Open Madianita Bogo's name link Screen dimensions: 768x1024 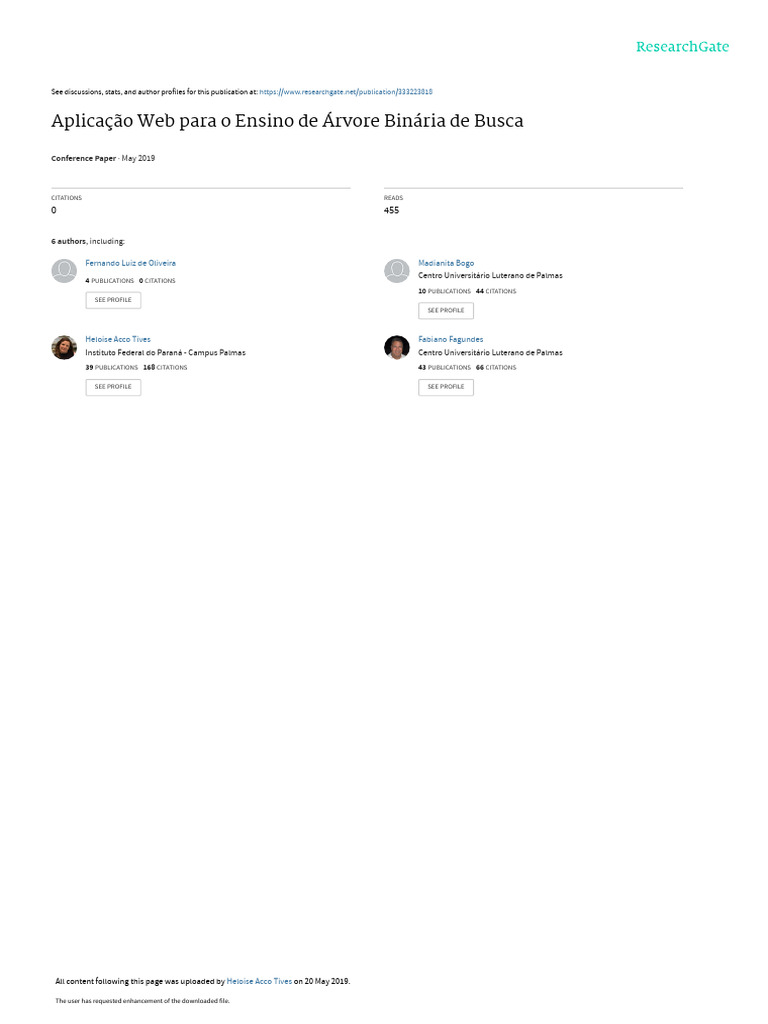click(x=446, y=263)
